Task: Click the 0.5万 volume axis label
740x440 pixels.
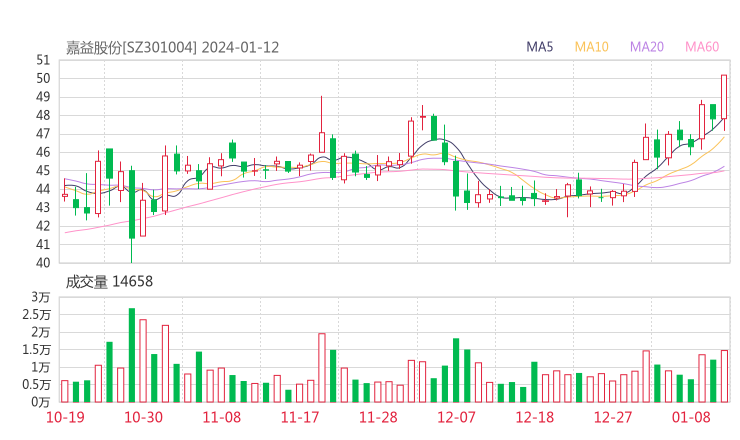Action: pyautogui.click(x=36, y=385)
